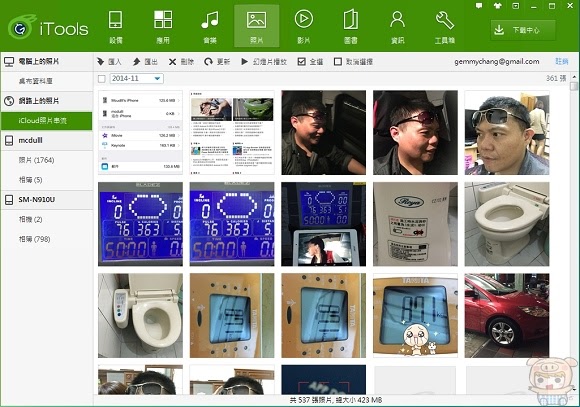This screenshot has width=580, height=407.
Task: Click the feedback speech bubble icon
Action: tap(479, 6)
